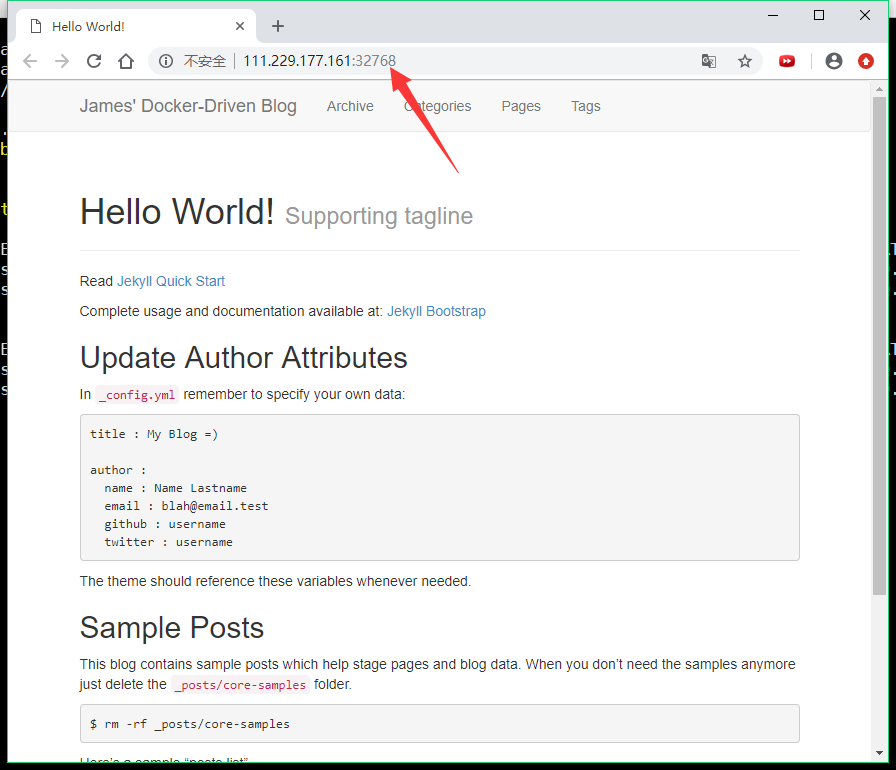Viewport: 896px width, 770px height.
Task: Bookmark this page with the star
Action: [x=745, y=61]
